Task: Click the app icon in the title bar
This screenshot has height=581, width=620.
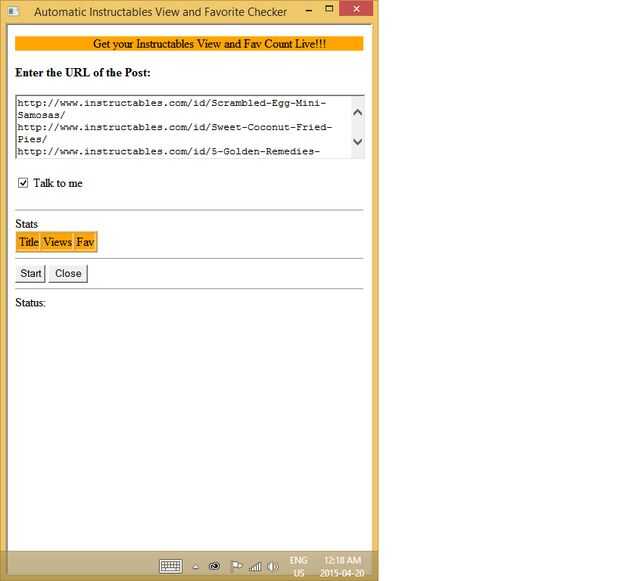Action: pyautogui.click(x=13, y=11)
